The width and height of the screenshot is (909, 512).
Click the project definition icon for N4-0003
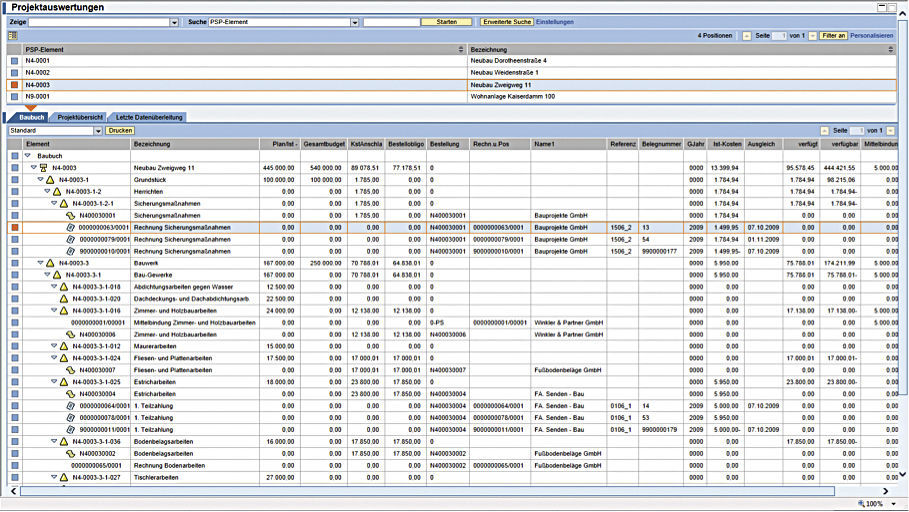(x=43, y=168)
